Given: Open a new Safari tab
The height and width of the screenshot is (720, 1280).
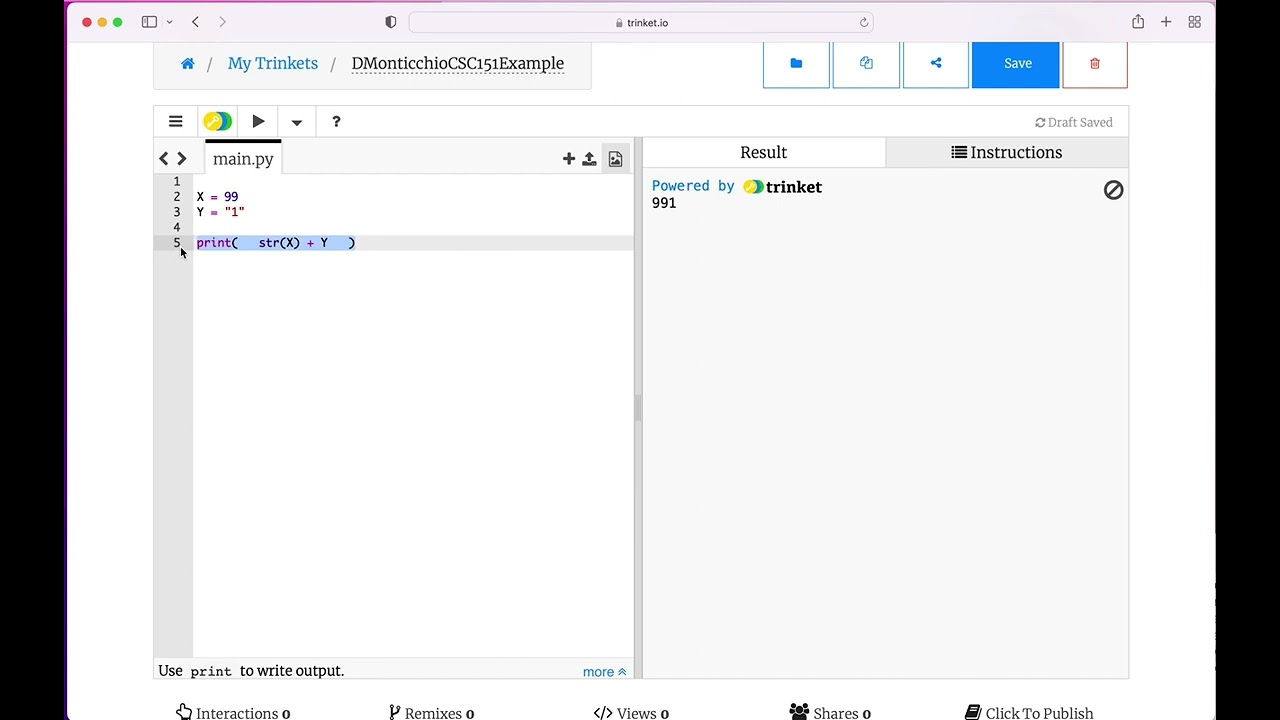Looking at the screenshot, I should click(x=1166, y=22).
